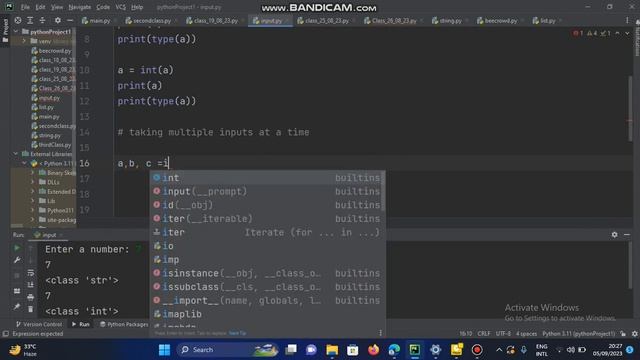
Task: Open Firefox from the taskbar
Action: [373, 350]
